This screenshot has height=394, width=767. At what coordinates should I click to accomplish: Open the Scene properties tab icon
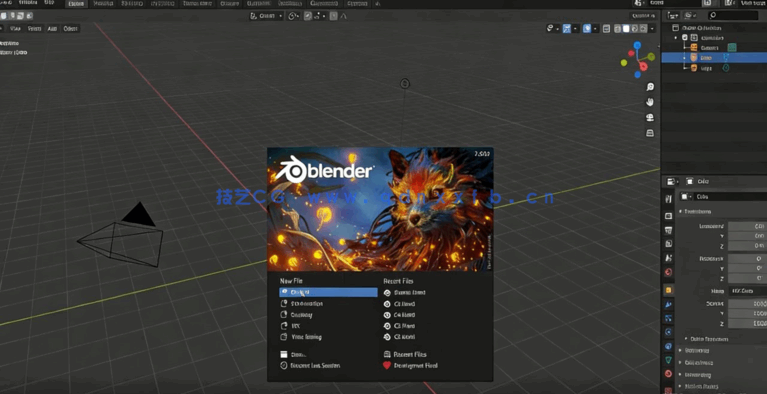[669, 258]
